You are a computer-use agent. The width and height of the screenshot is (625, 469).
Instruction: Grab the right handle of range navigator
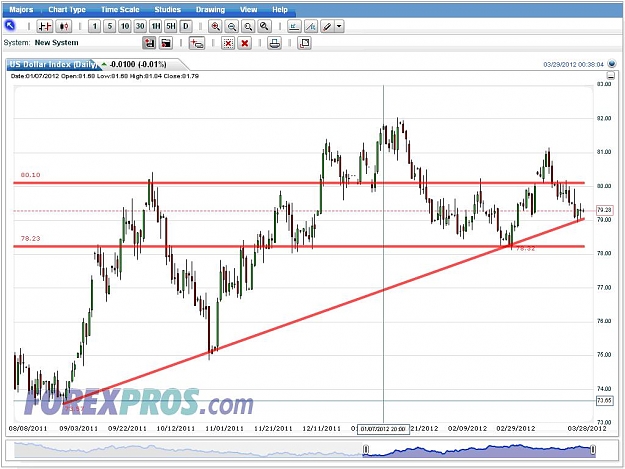593,450
